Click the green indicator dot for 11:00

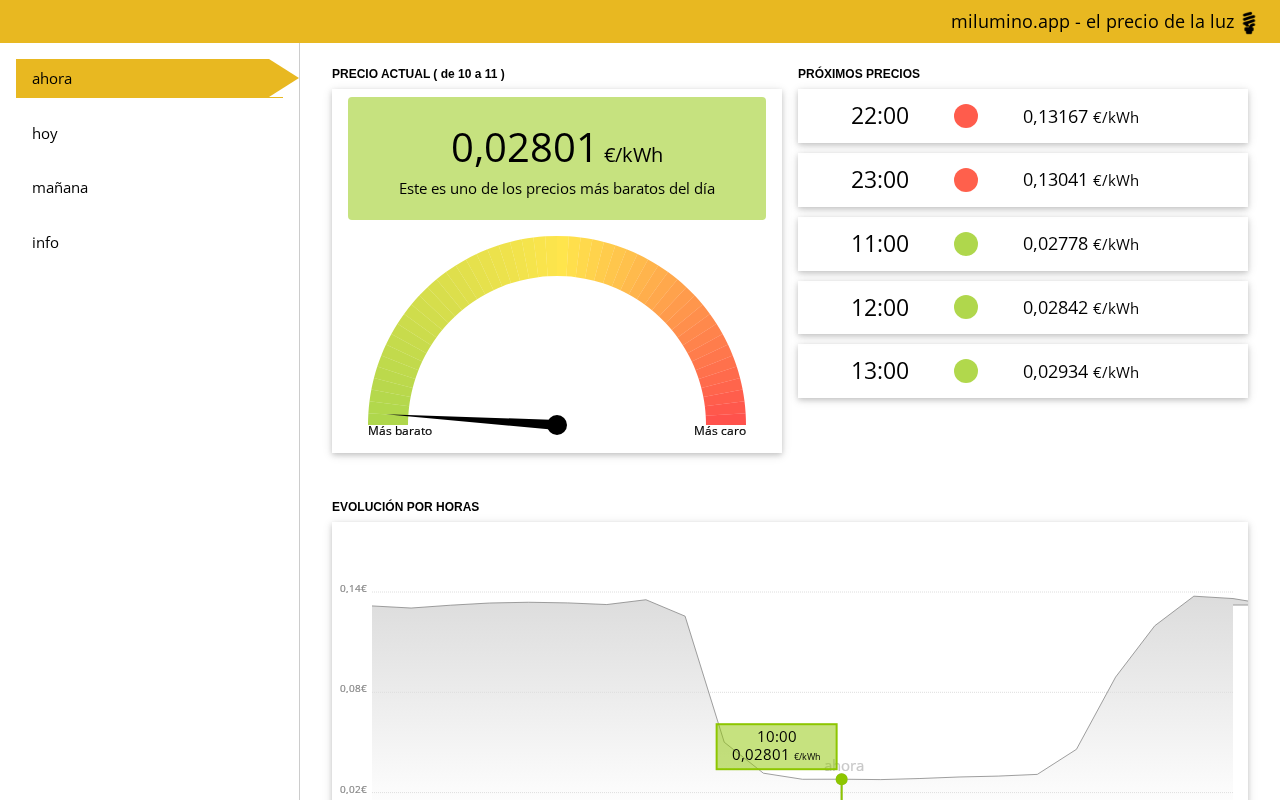point(966,244)
